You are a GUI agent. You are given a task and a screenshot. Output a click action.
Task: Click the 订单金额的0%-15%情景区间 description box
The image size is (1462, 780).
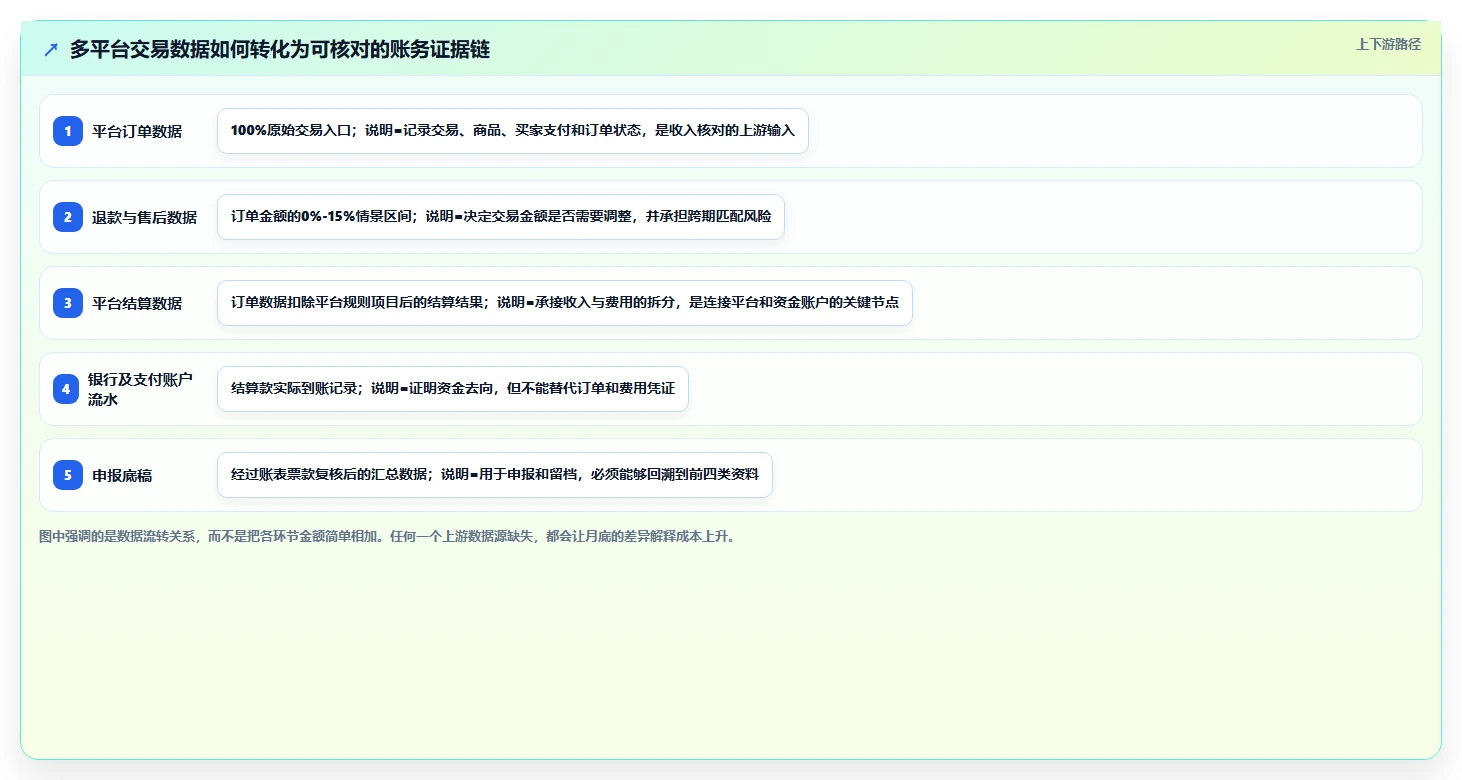(501, 217)
